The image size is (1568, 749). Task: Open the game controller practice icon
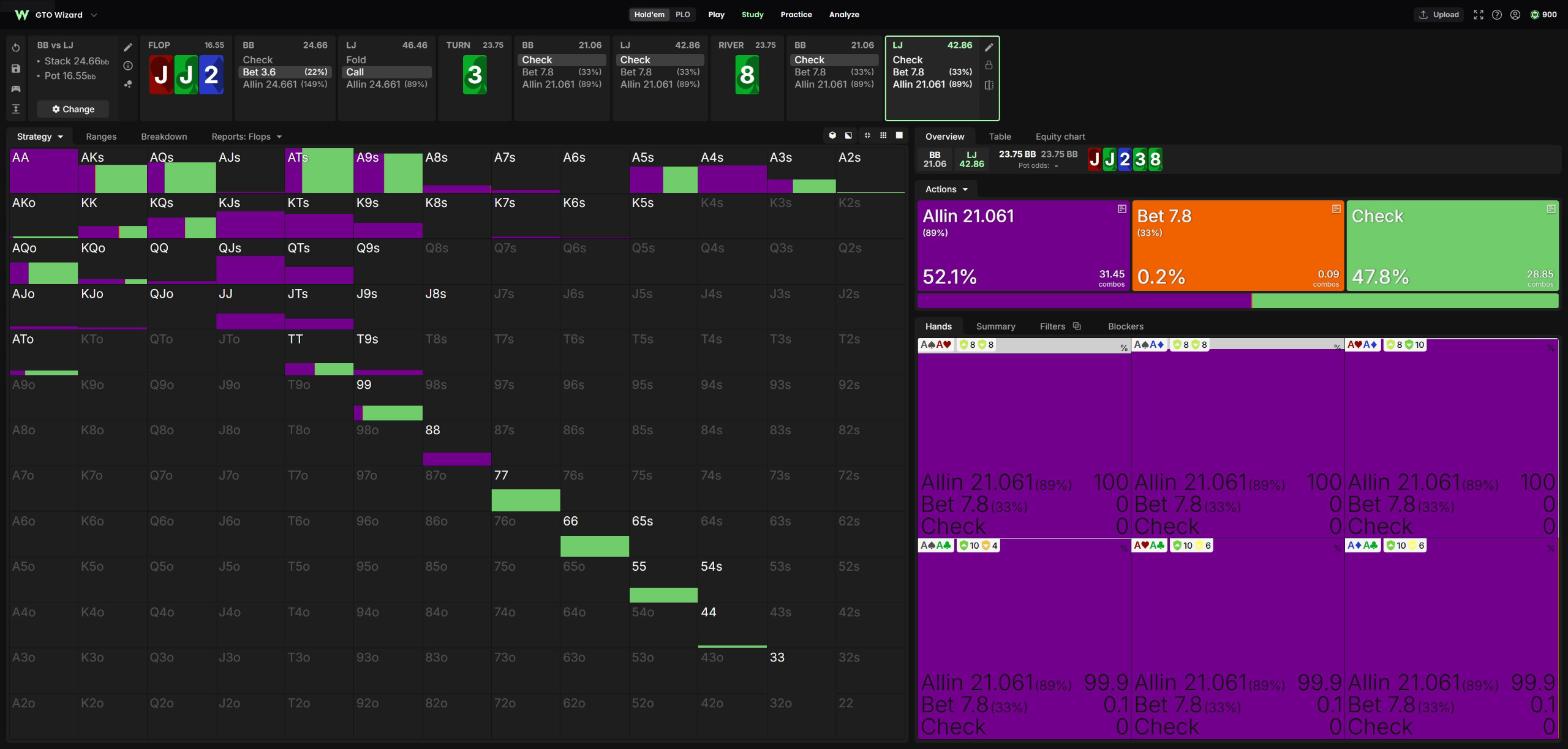16,89
